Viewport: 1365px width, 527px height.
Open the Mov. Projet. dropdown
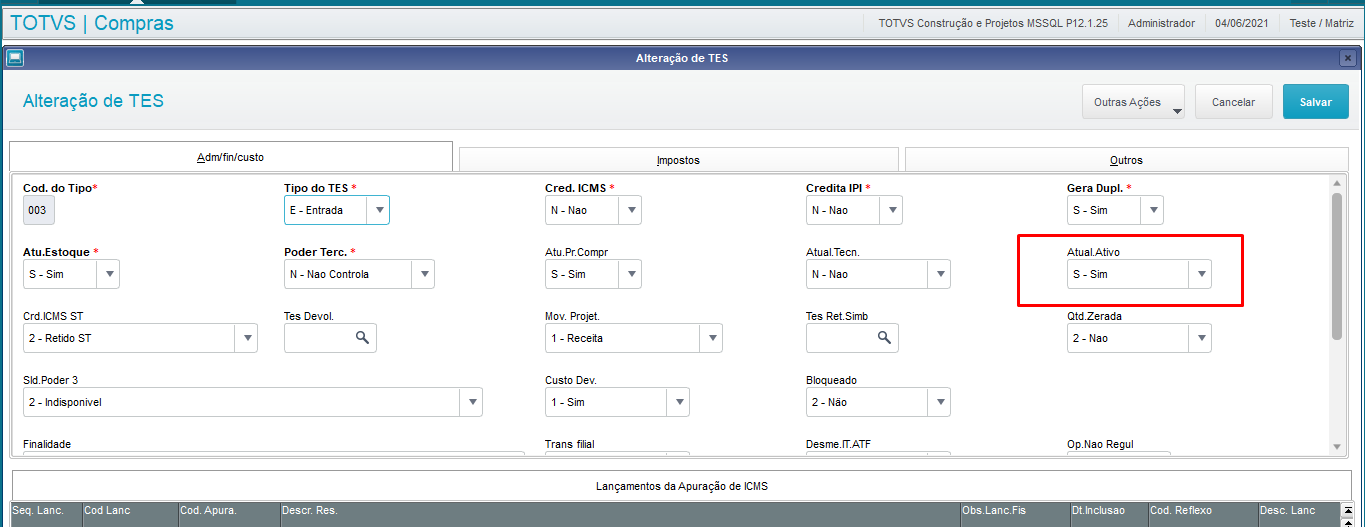pyautogui.click(x=711, y=338)
